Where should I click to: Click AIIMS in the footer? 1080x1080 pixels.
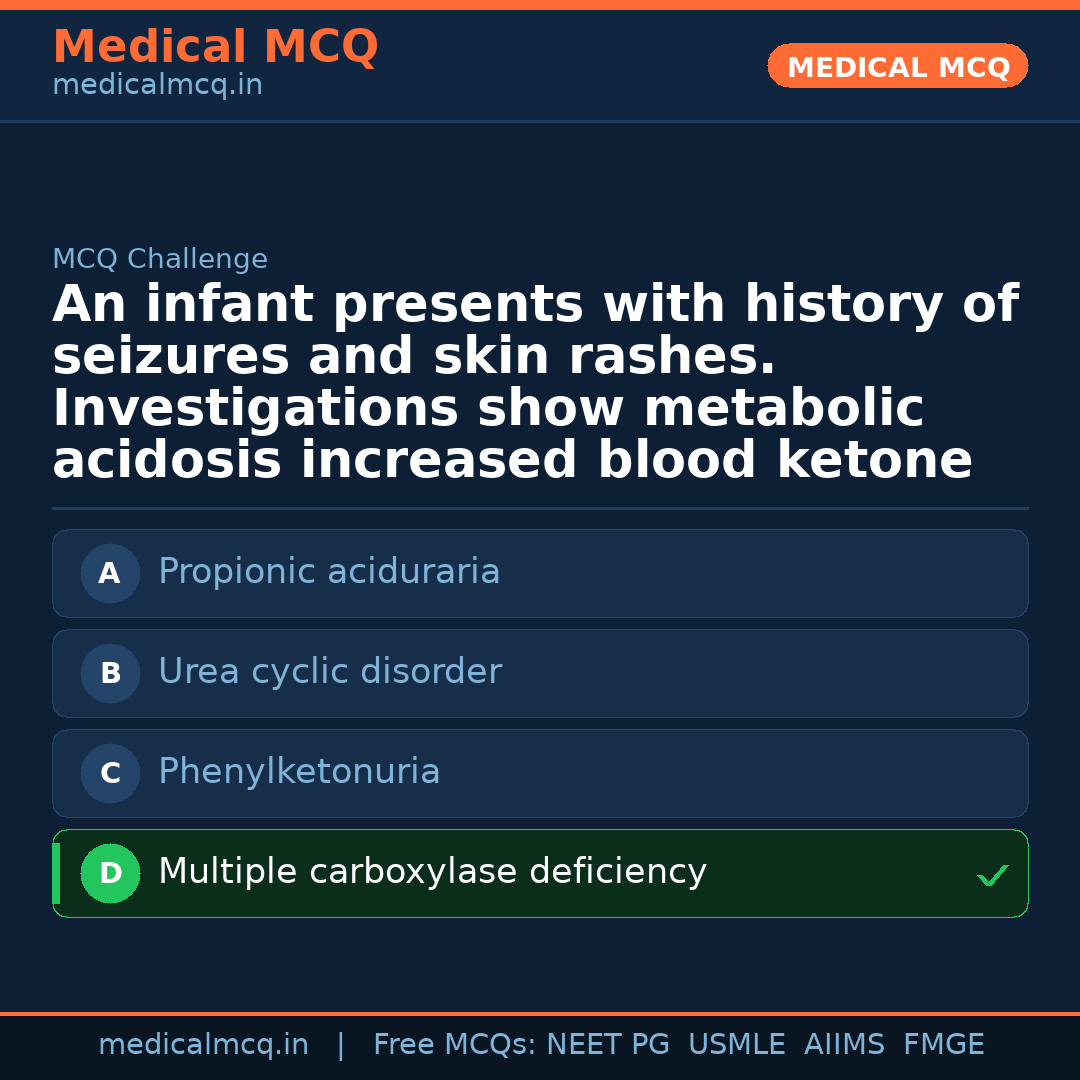(x=844, y=1045)
